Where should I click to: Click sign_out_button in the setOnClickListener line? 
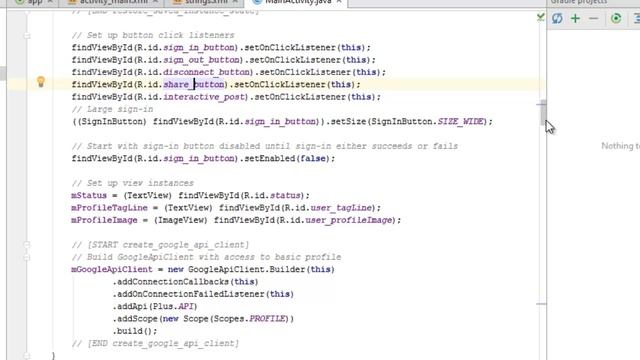click(201, 60)
